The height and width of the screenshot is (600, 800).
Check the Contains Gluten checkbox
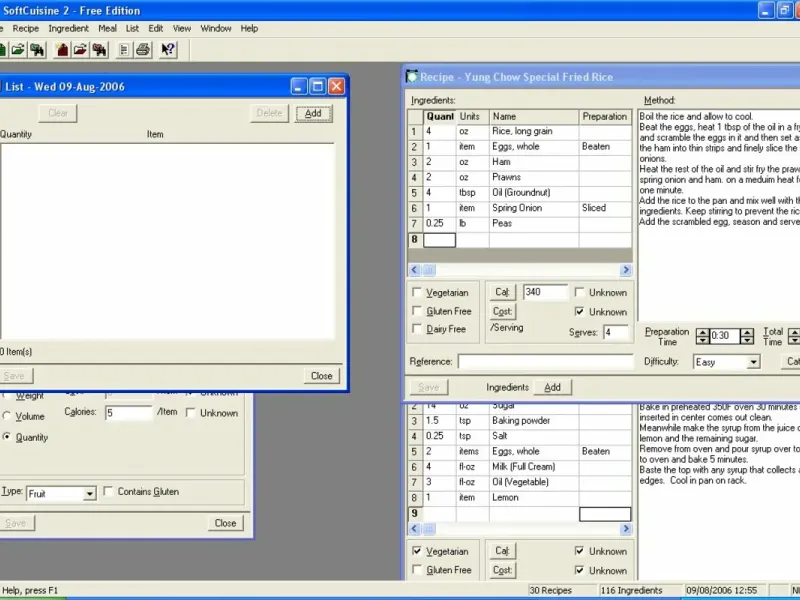[x=108, y=492]
